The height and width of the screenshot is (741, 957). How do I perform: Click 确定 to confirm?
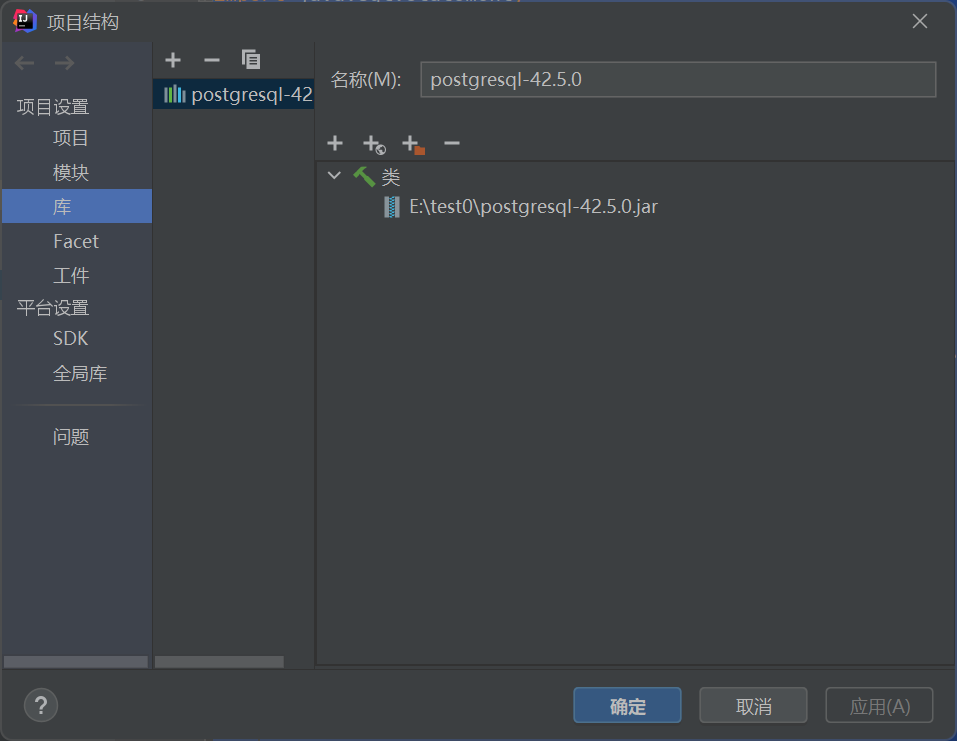[627, 706]
